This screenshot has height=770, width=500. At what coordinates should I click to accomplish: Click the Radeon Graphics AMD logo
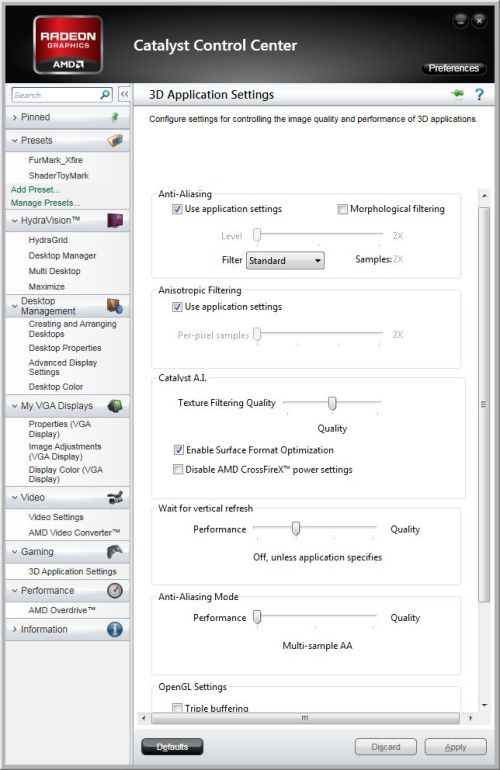[x=68, y=44]
